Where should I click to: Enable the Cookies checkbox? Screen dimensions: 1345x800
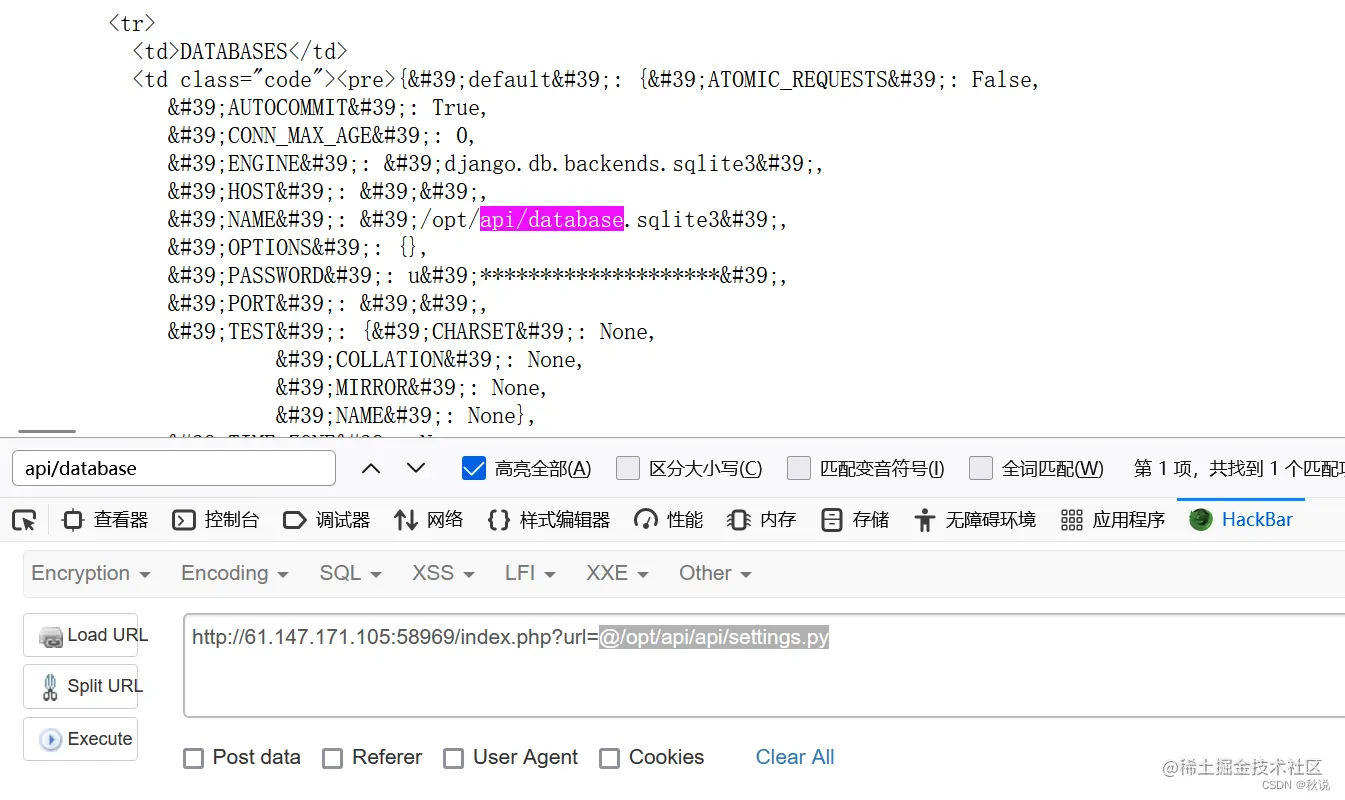[x=610, y=758]
